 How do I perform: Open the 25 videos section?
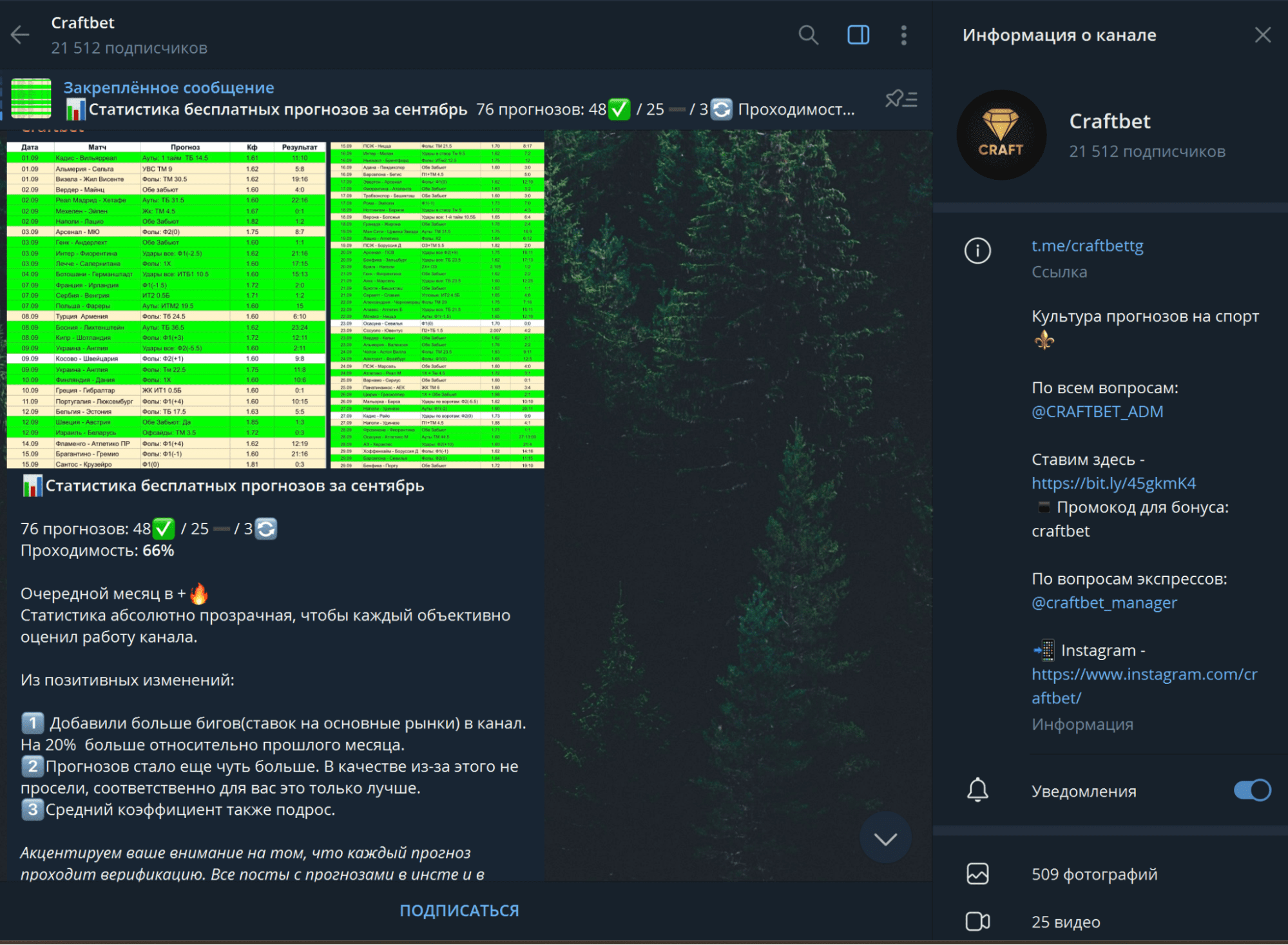click(x=1066, y=922)
